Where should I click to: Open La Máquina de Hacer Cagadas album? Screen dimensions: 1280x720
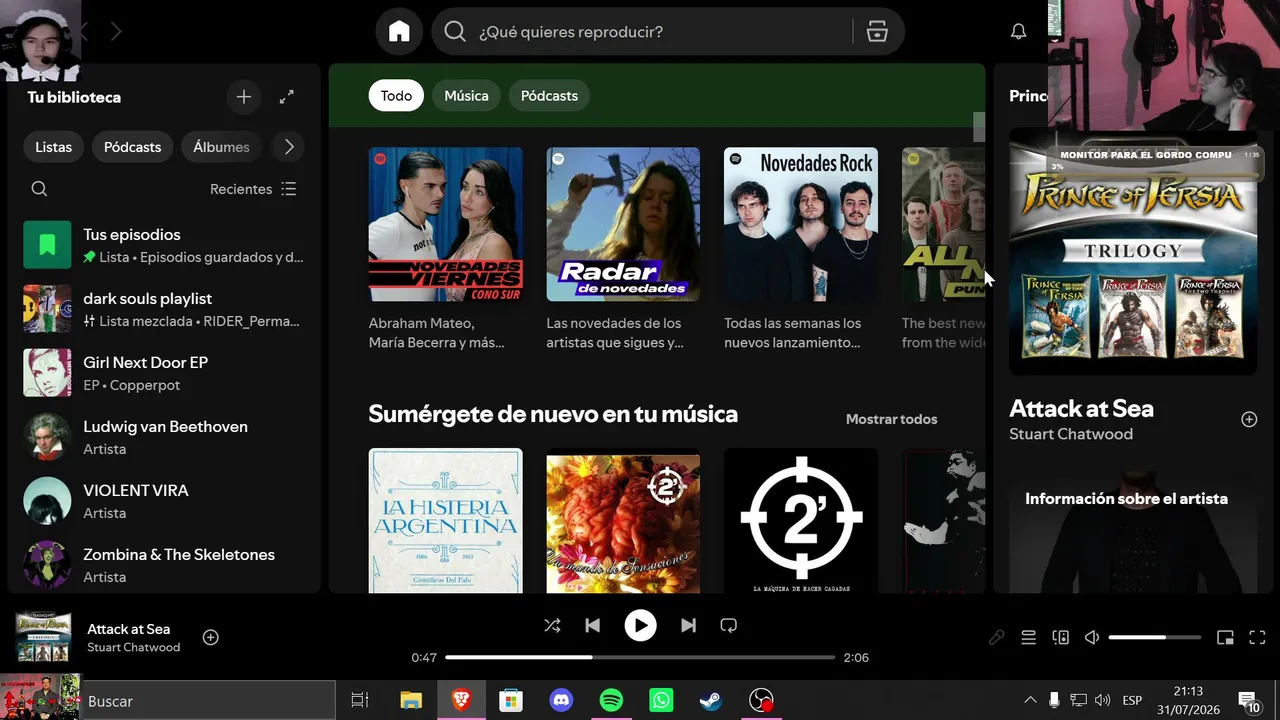[x=801, y=520]
